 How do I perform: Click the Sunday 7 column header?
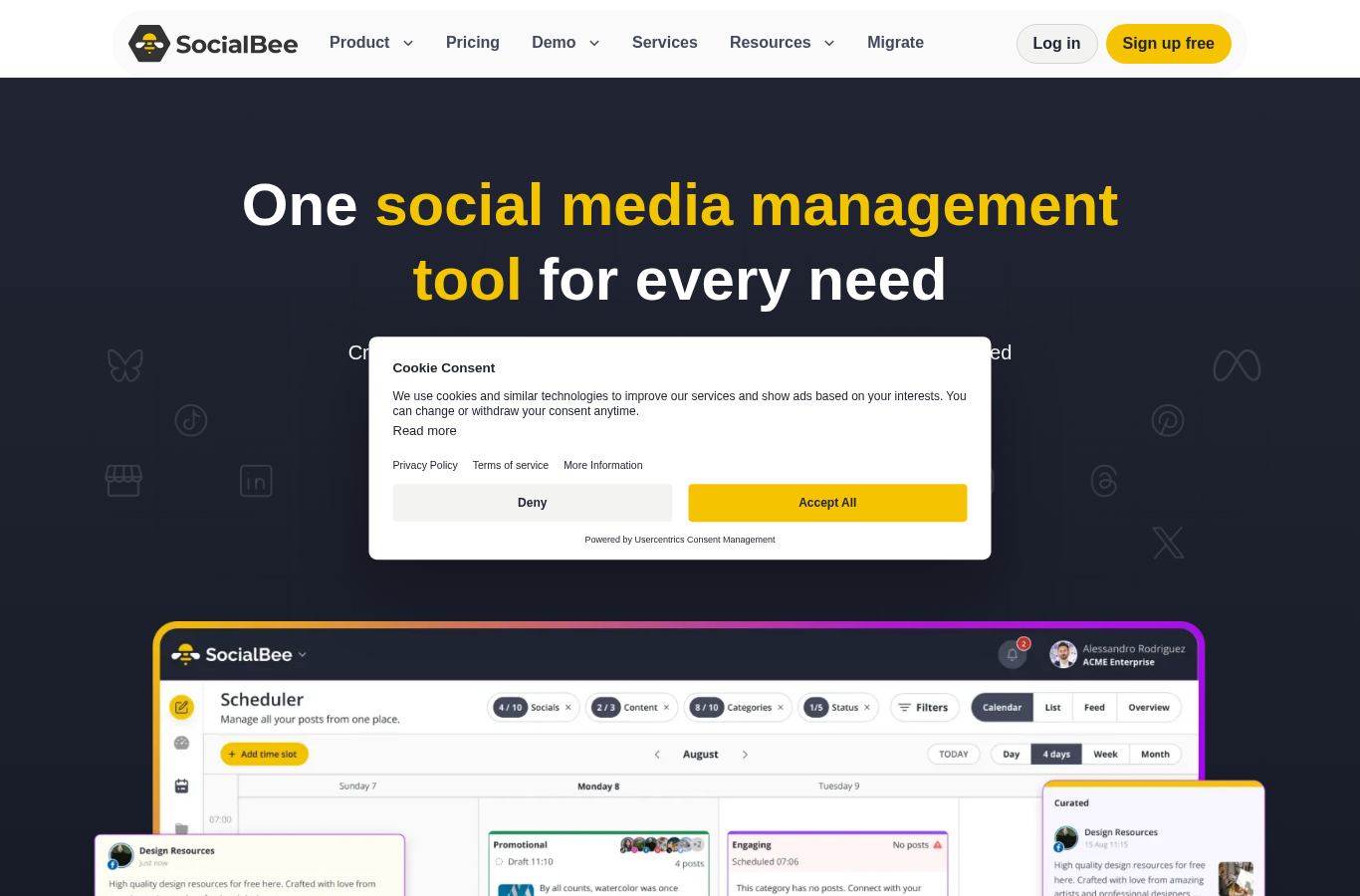tap(358, 786)
